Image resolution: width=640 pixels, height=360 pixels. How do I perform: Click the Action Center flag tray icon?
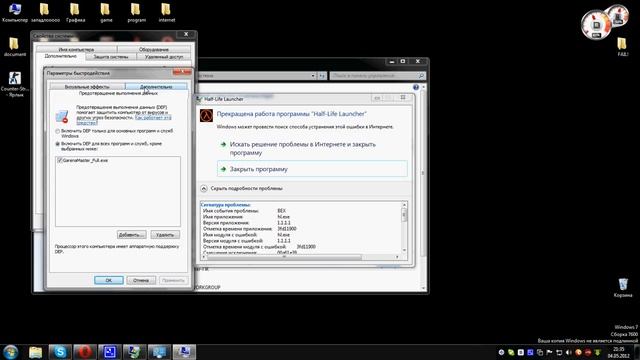click(549, 352)
